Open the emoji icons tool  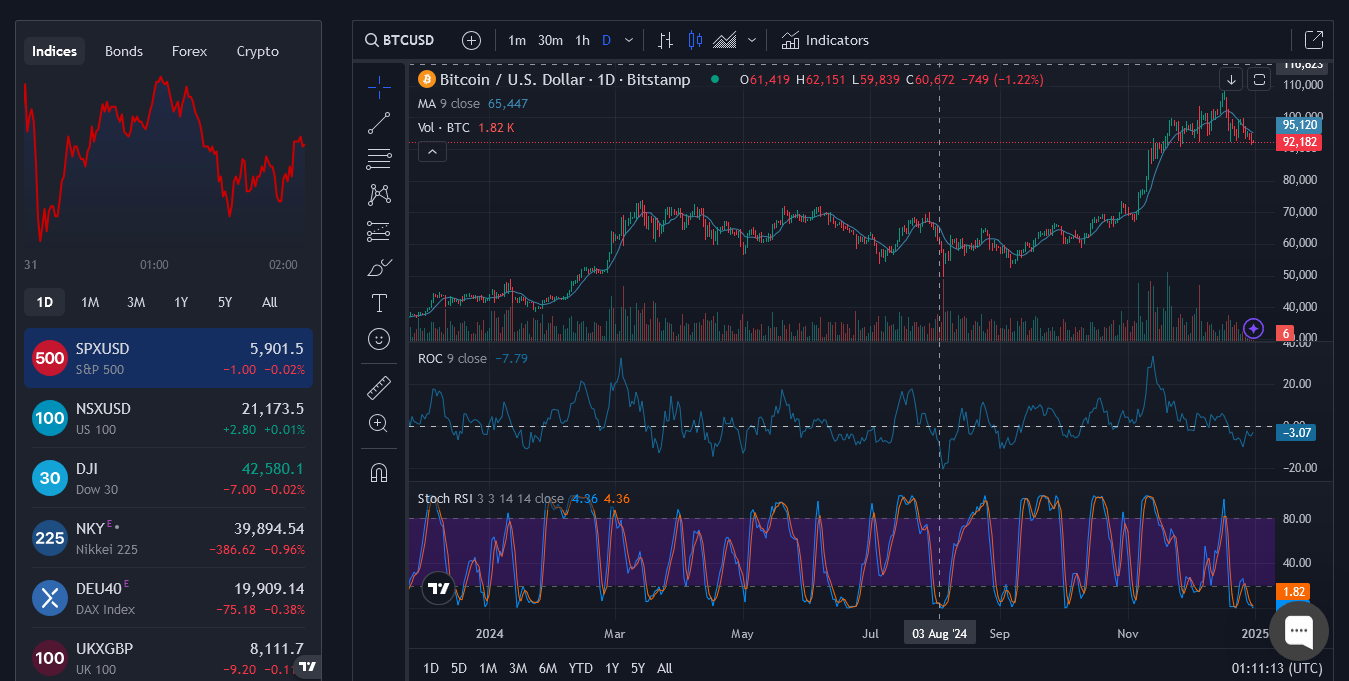(x=379, y=339)
